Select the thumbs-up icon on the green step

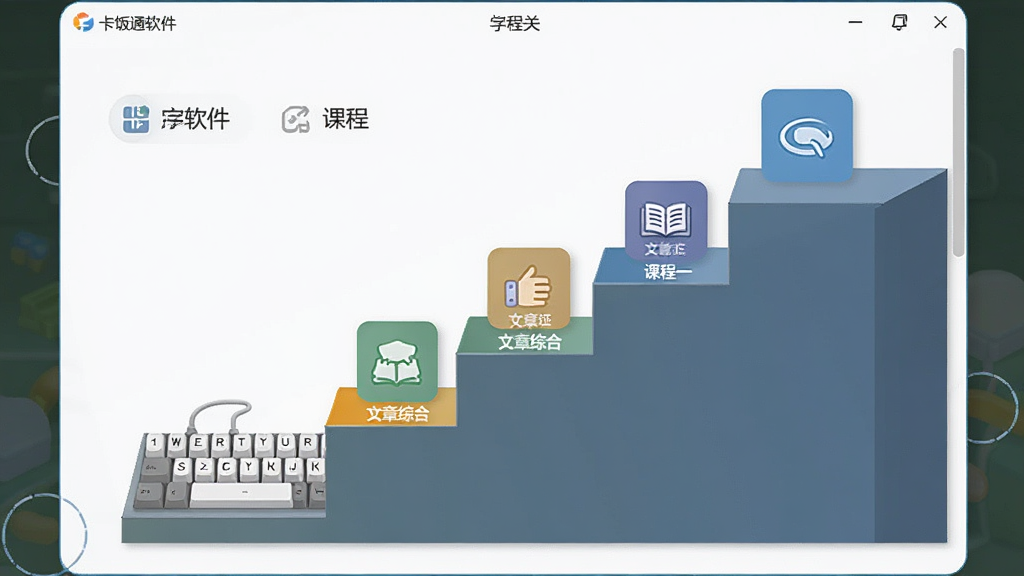[x=528, y=289]
